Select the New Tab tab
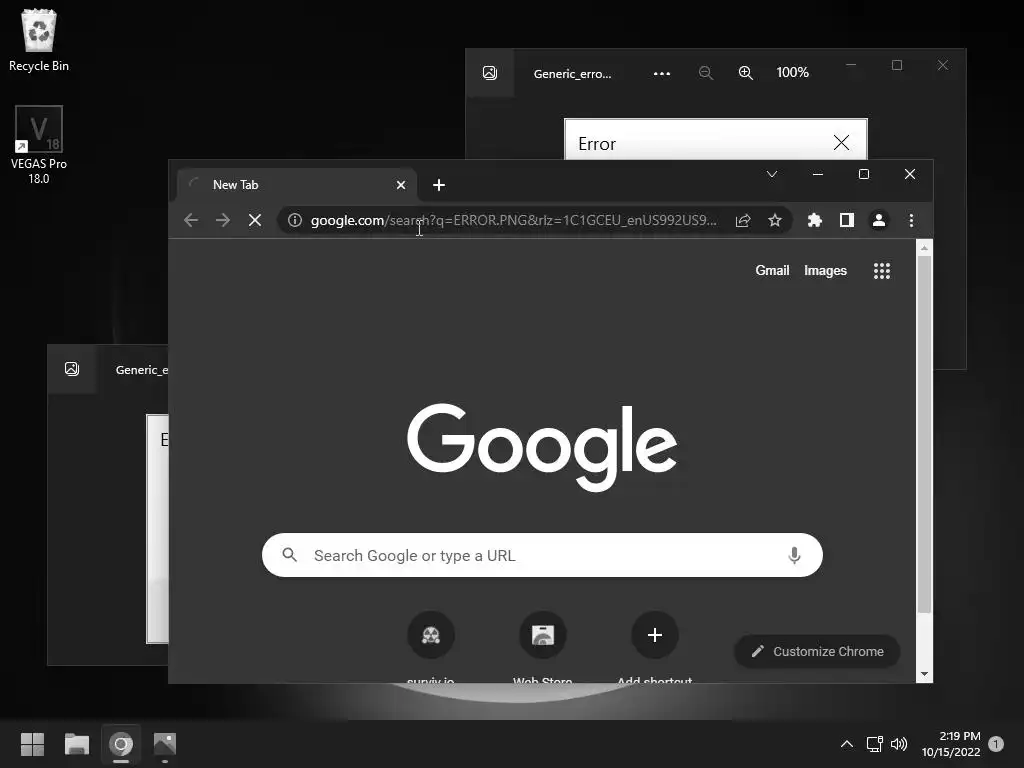The image size is (1024, 768). coord(297,185)
